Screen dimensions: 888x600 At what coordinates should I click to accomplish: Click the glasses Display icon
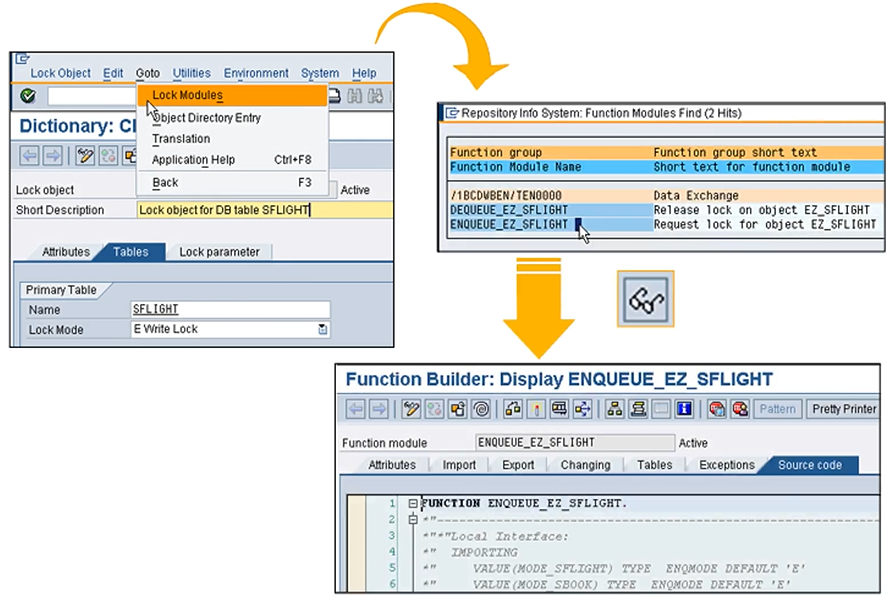[x=645, y=299]
